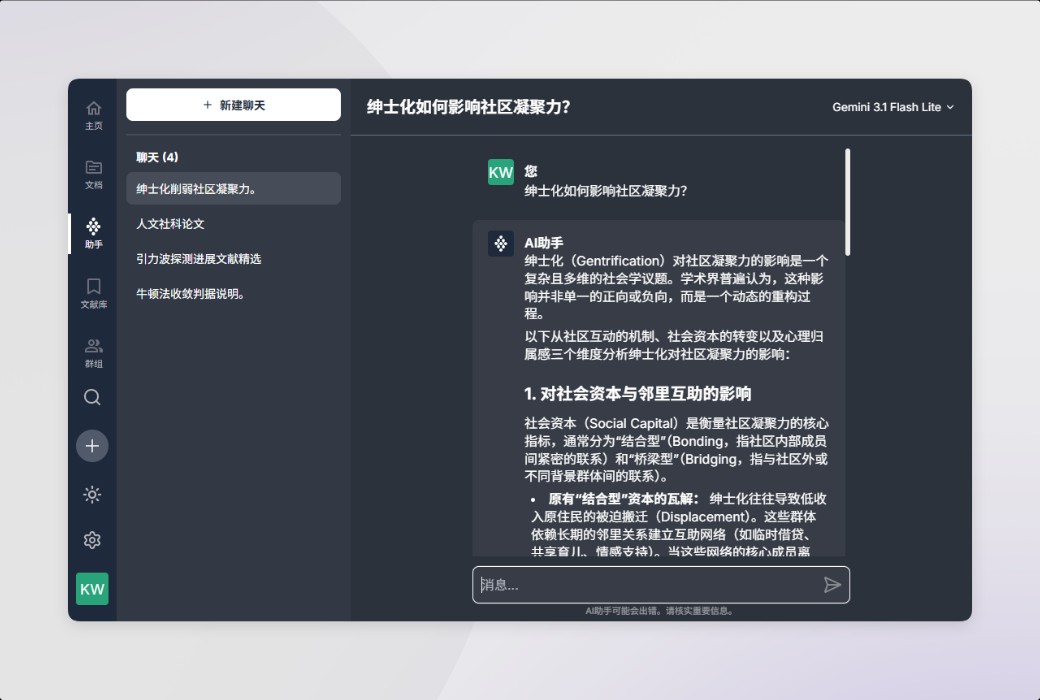Open settings via the gear icon

pyautogui.click(x=92, y=540)
